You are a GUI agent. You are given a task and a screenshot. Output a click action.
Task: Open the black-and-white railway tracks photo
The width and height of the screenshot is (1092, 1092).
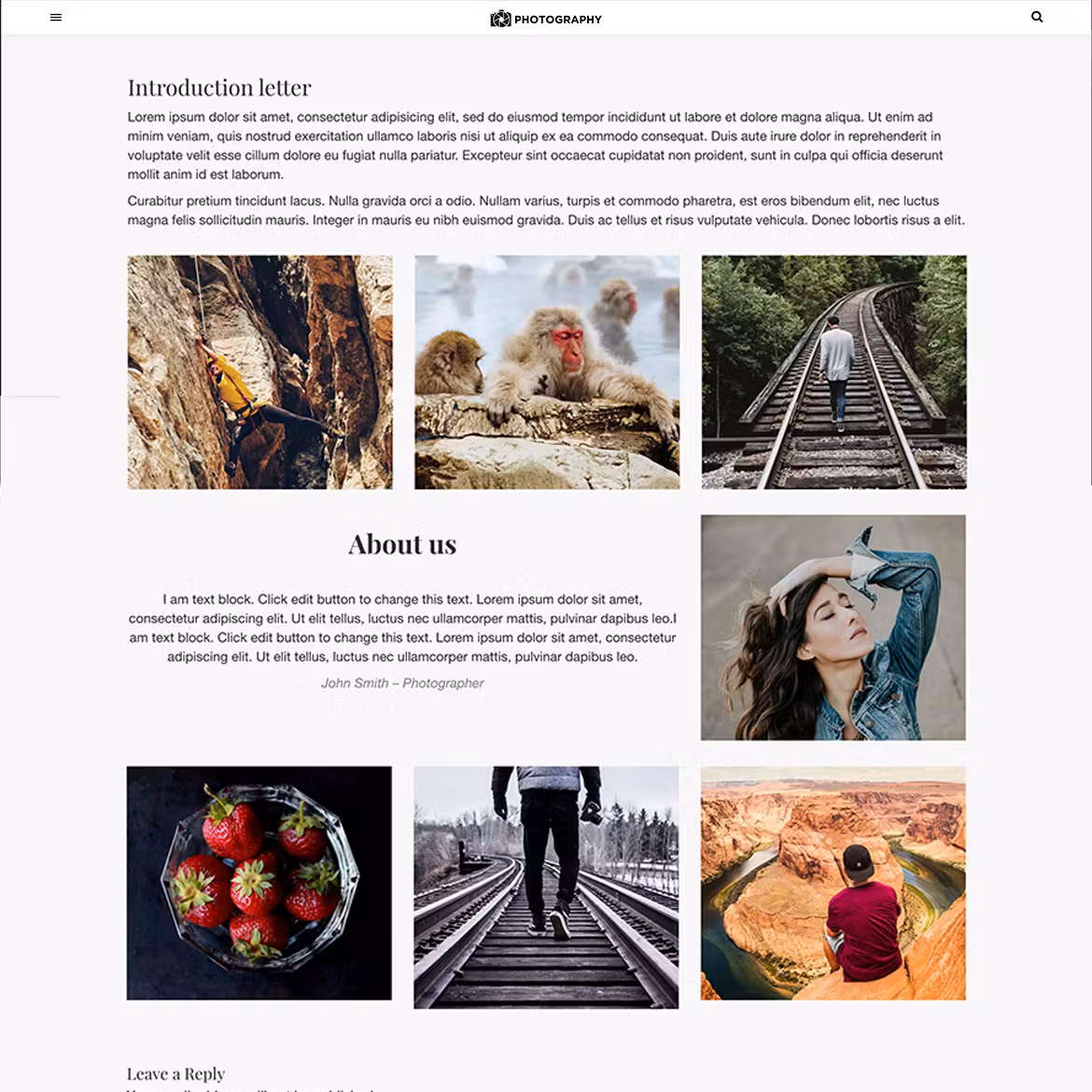coord(546,888)
